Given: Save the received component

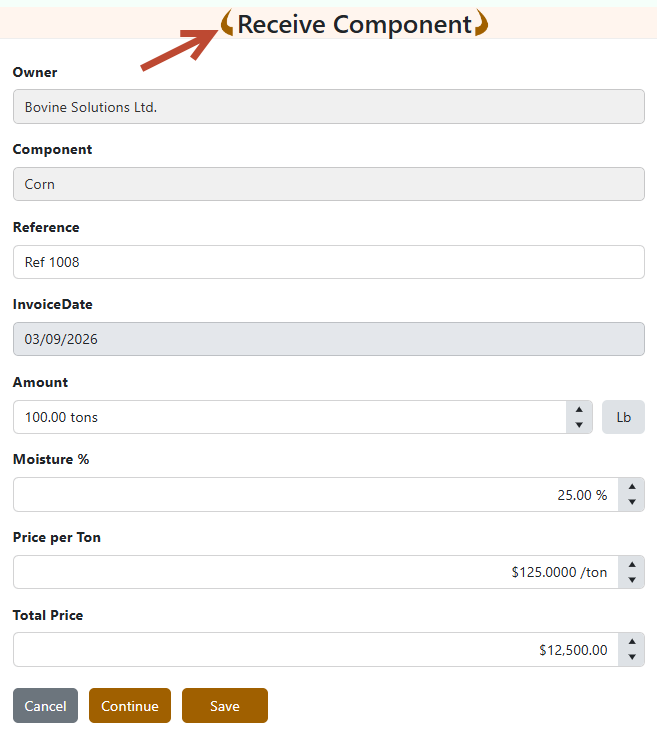Looking at the screenshot, I should pyautogui.click(x=224, y=706).
